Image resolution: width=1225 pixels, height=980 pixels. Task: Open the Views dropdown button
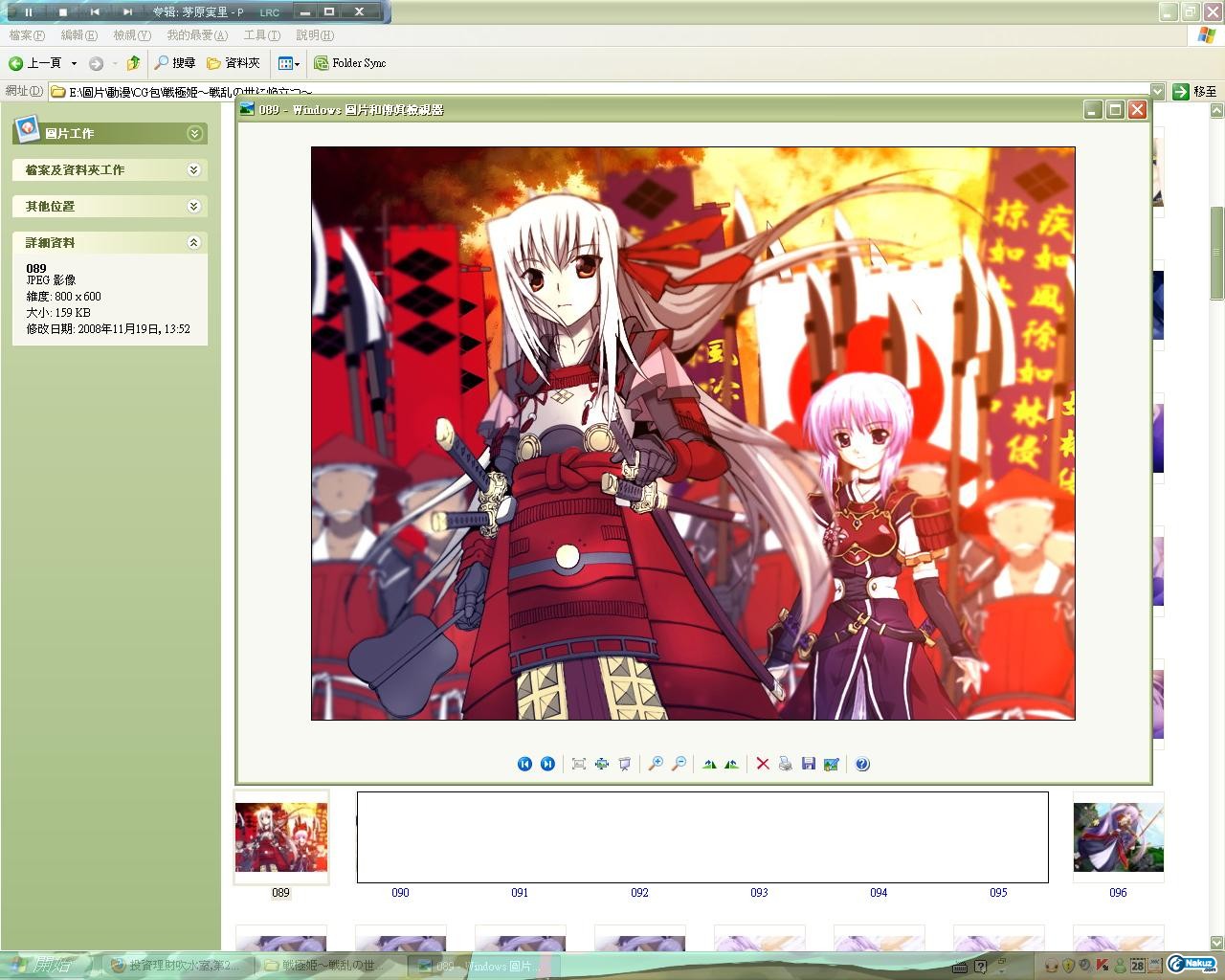(288, 63)
